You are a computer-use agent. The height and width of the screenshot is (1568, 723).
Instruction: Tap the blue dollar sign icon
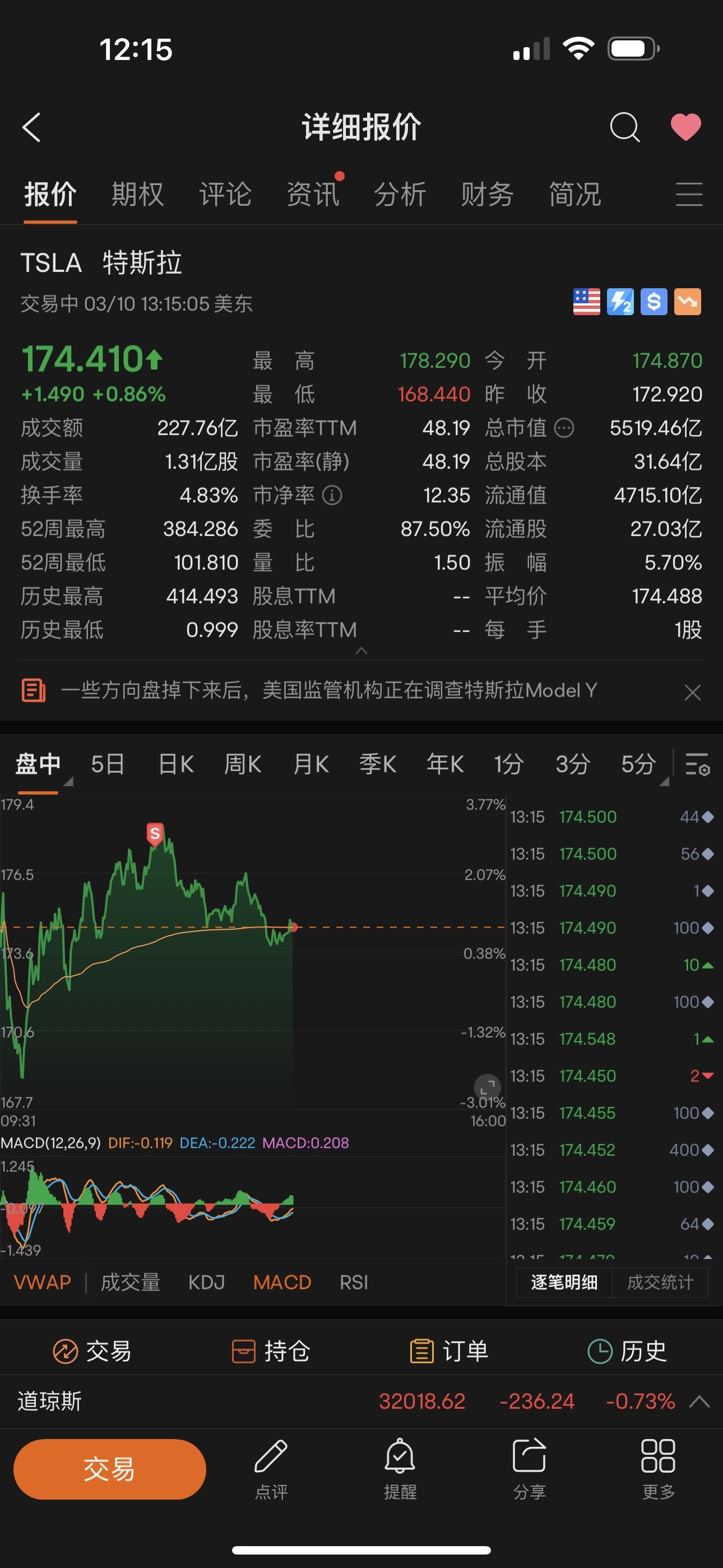coord(654,301)
